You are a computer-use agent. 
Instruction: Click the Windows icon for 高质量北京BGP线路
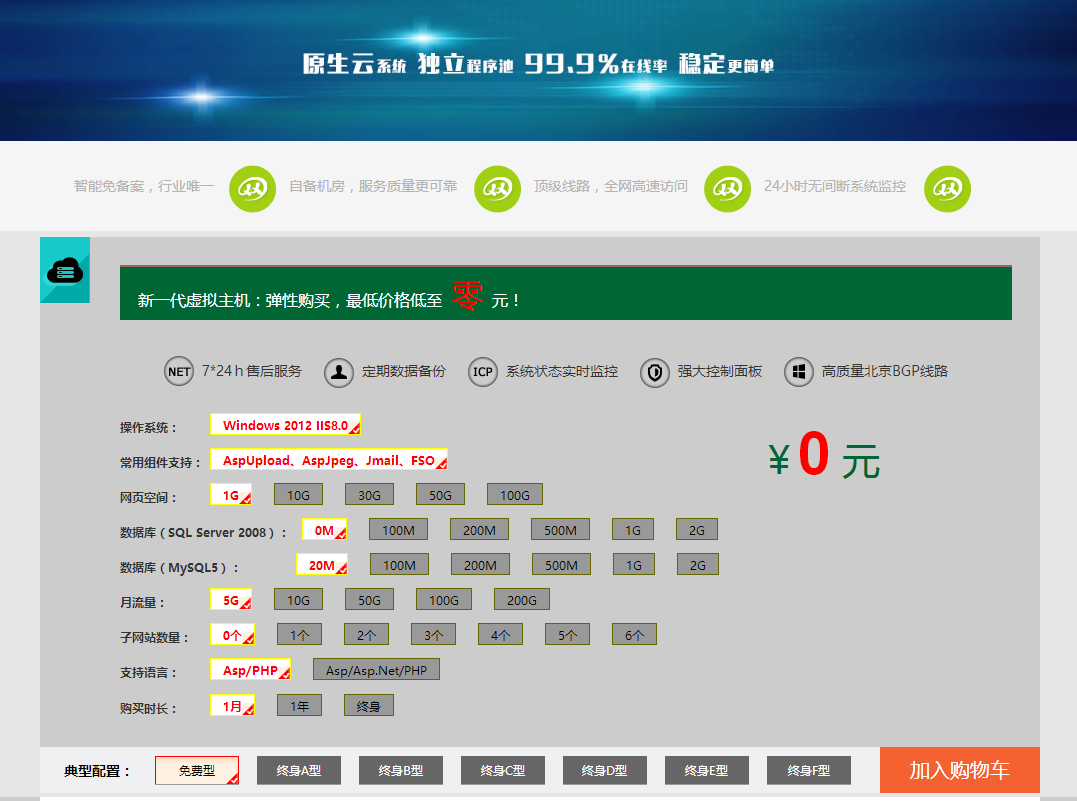(x=799, y=372)
